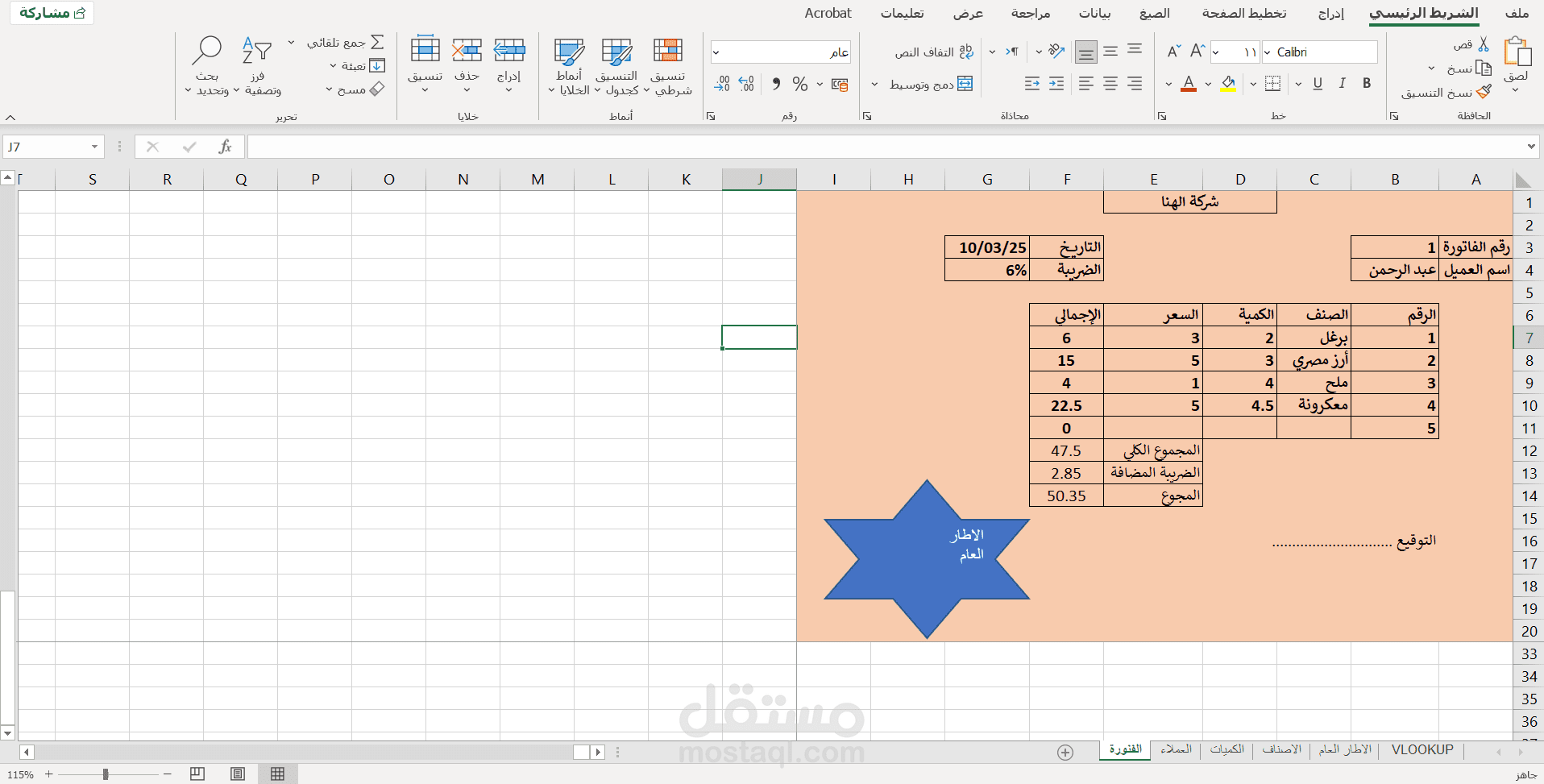This screenshot has width=1544, height=784.
Task: Increase font size with the large A icon
Action: 1197,52
